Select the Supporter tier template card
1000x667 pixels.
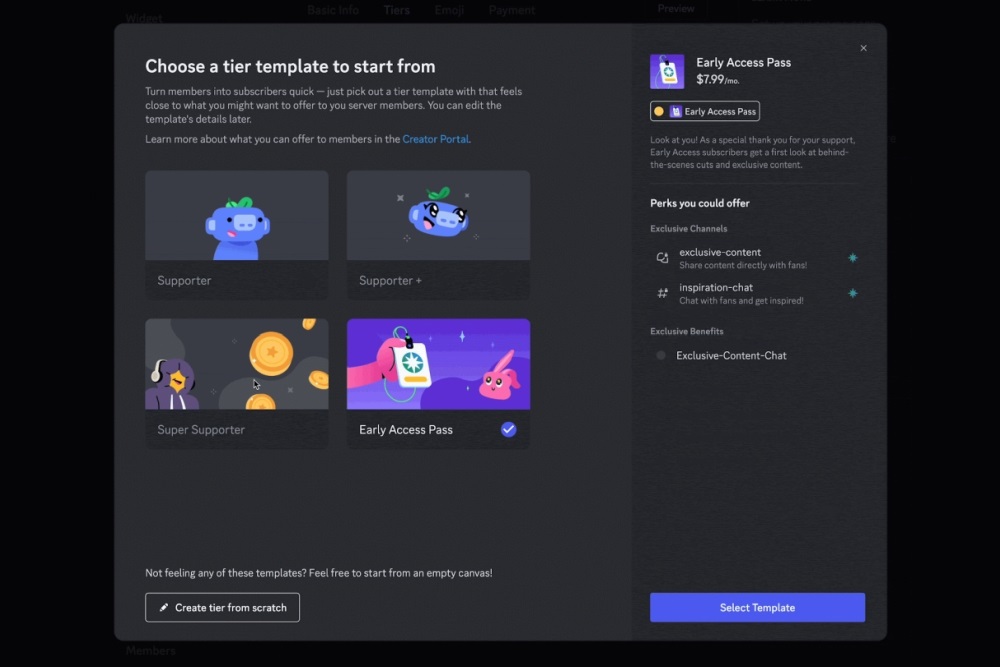tap(237, 235)
